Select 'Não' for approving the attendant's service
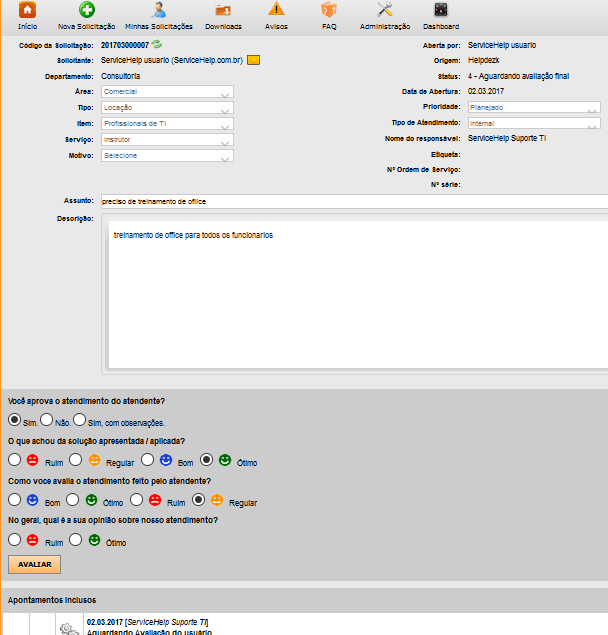Screen dimensions: 608x635 tap(47, 420)
